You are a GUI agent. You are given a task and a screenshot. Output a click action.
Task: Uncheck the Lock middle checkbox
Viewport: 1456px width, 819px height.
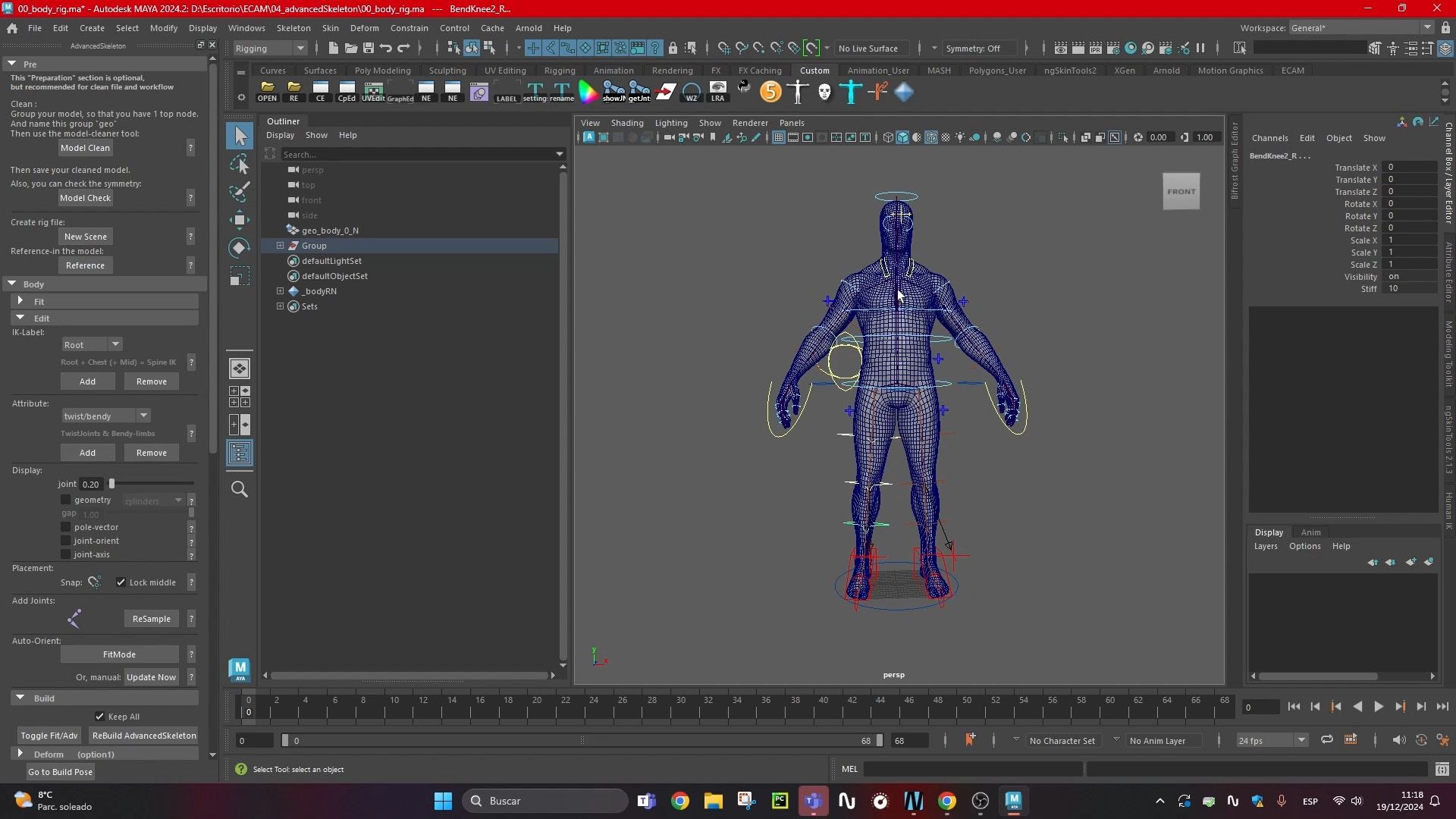(x=121, y=582)
